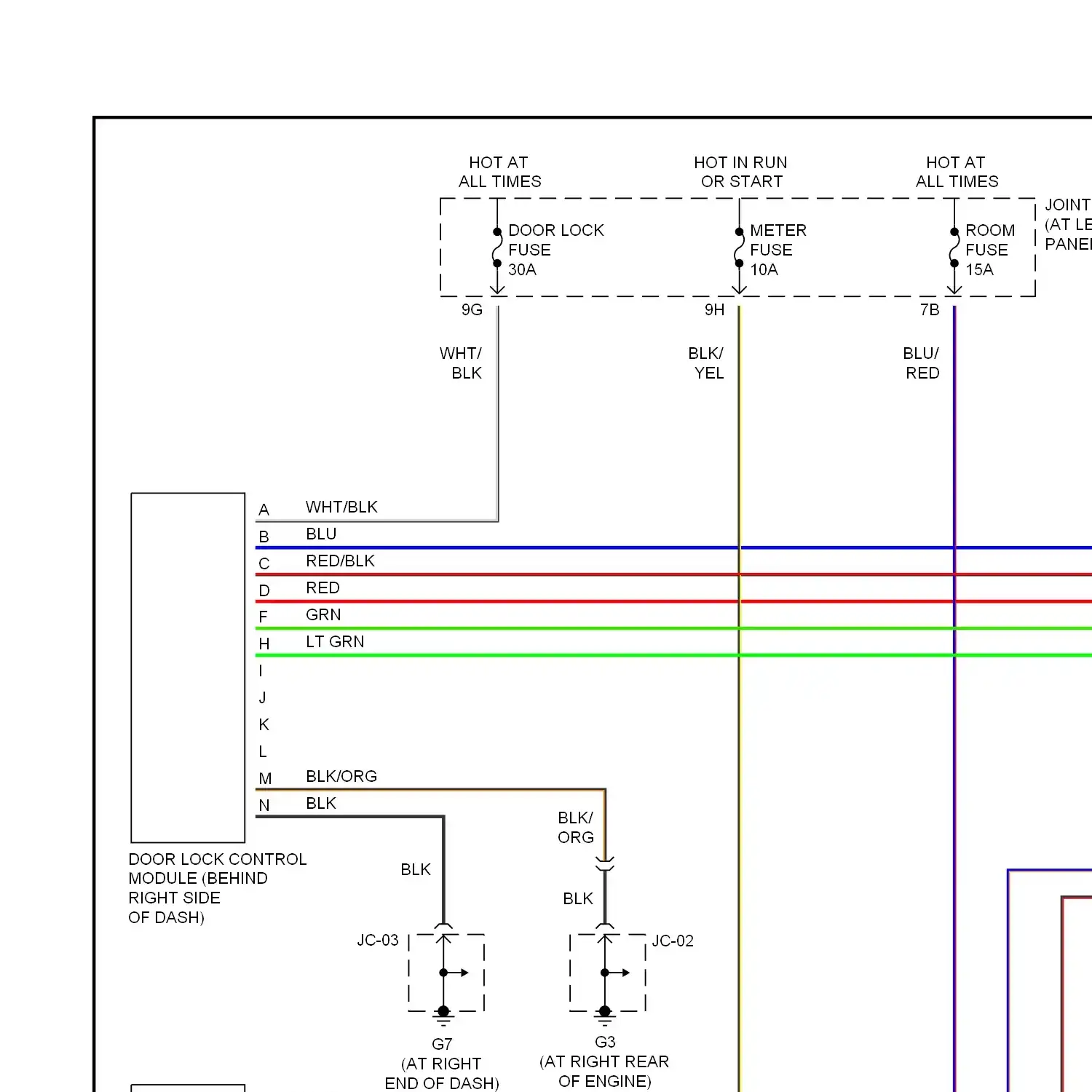Click connector terminal label 9G
Screen dimensions: 1092x1092
click(472, 310)
